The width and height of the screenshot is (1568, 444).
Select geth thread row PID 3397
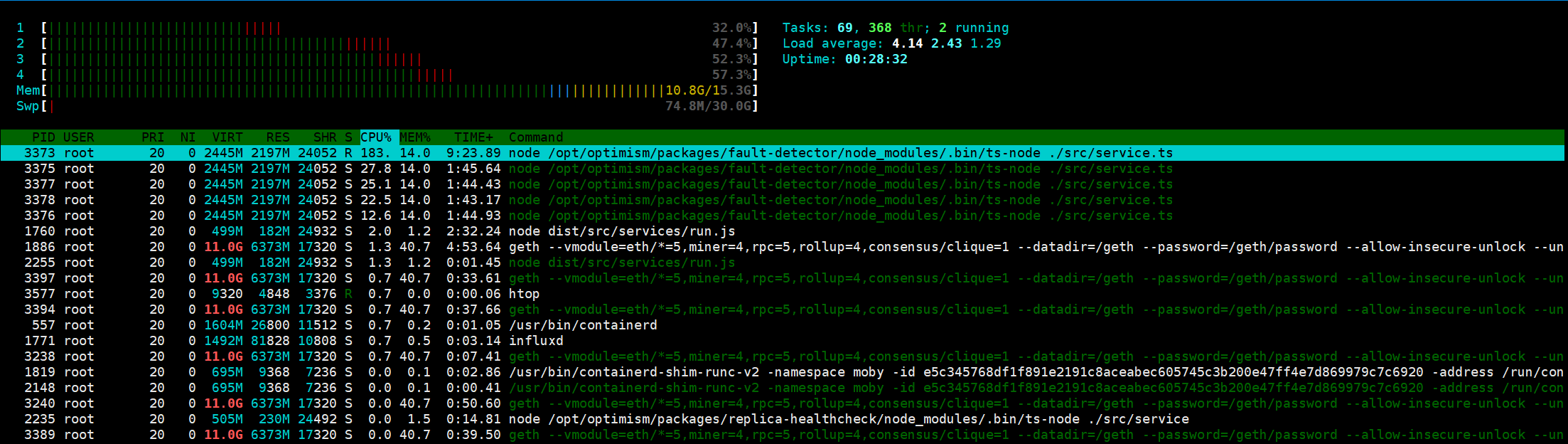[783, 278]
